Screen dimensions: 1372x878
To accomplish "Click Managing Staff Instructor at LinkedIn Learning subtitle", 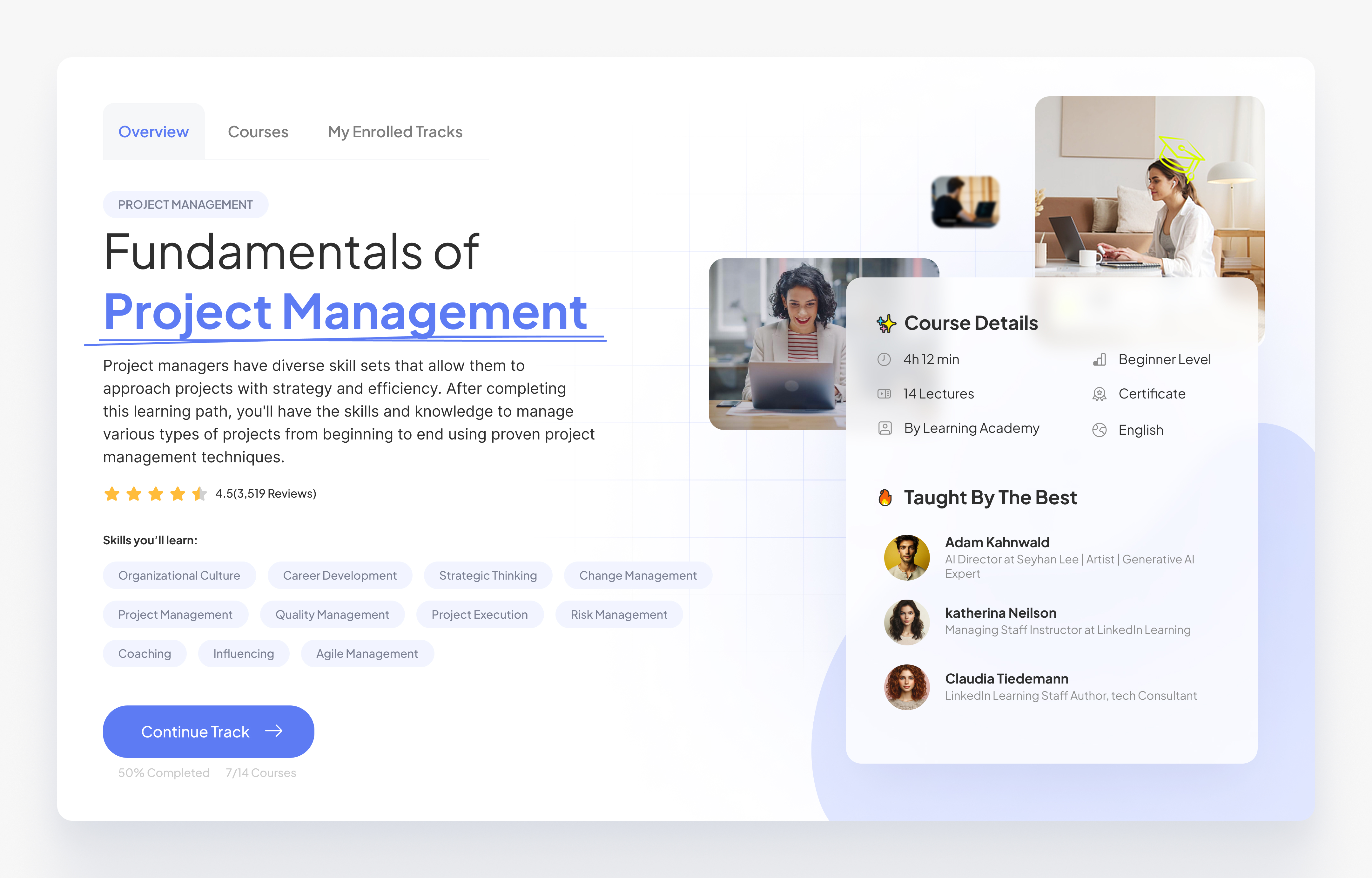I will (x=1068, y=630).
